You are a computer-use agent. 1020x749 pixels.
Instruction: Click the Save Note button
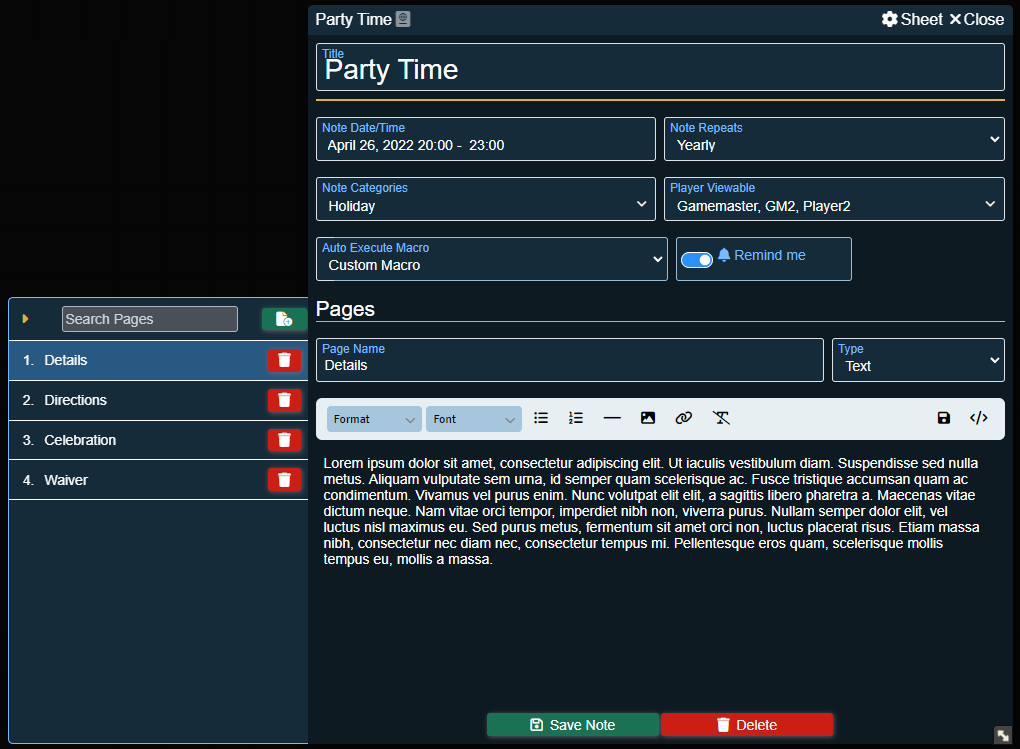point(573,725)
